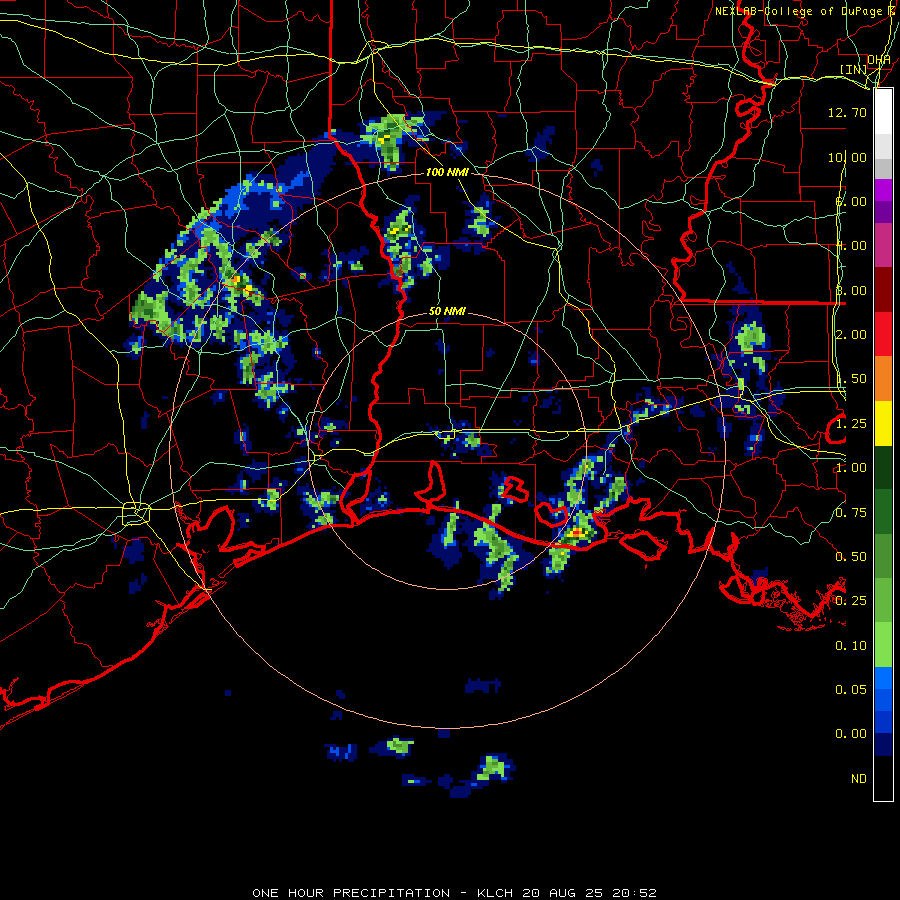The image size is (900, 900).
Task: Click the '12.70' legend value
Action: coord(847,112)
